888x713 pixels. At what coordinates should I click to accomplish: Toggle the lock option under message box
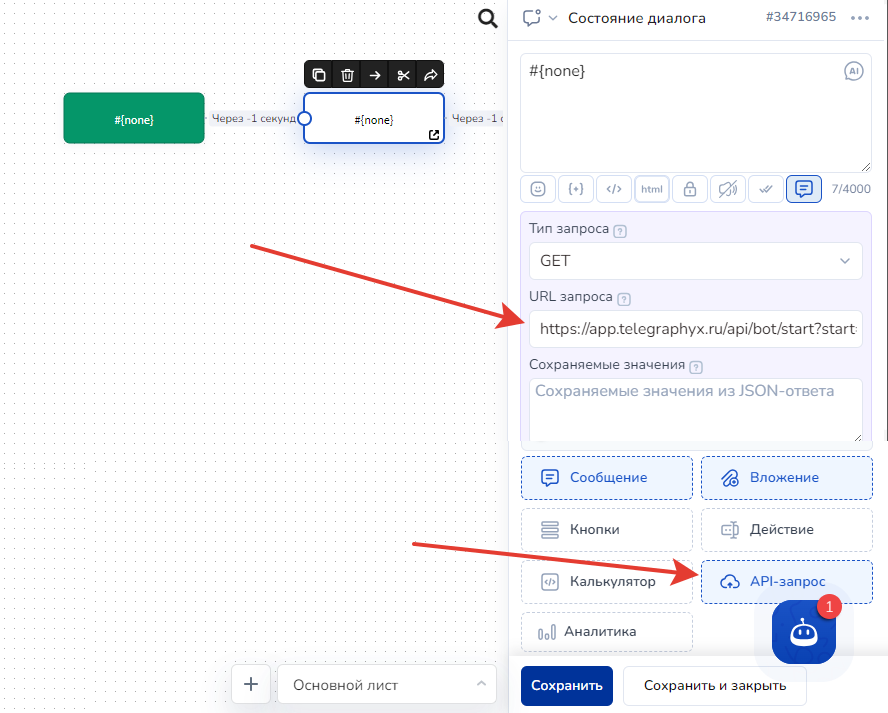[x=690, y=189]
